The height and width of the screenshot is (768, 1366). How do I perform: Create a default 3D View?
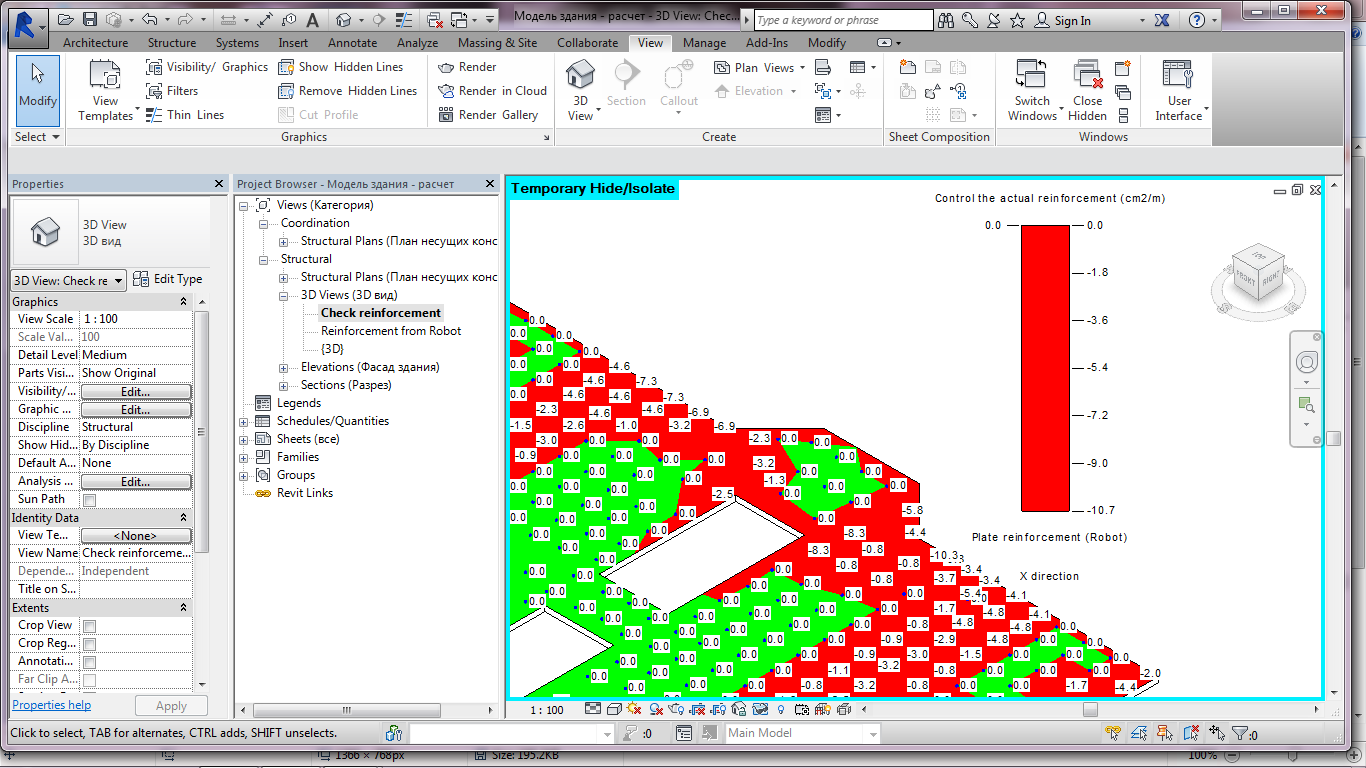pos(580,80)
